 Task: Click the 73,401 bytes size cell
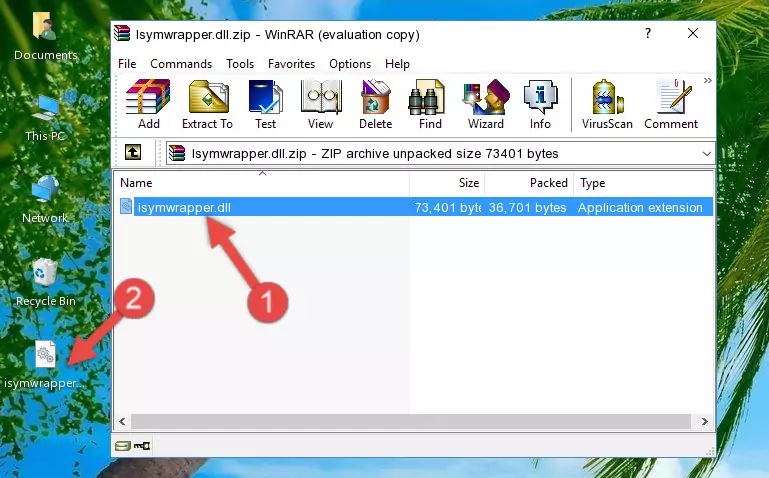tap(447, 207)
